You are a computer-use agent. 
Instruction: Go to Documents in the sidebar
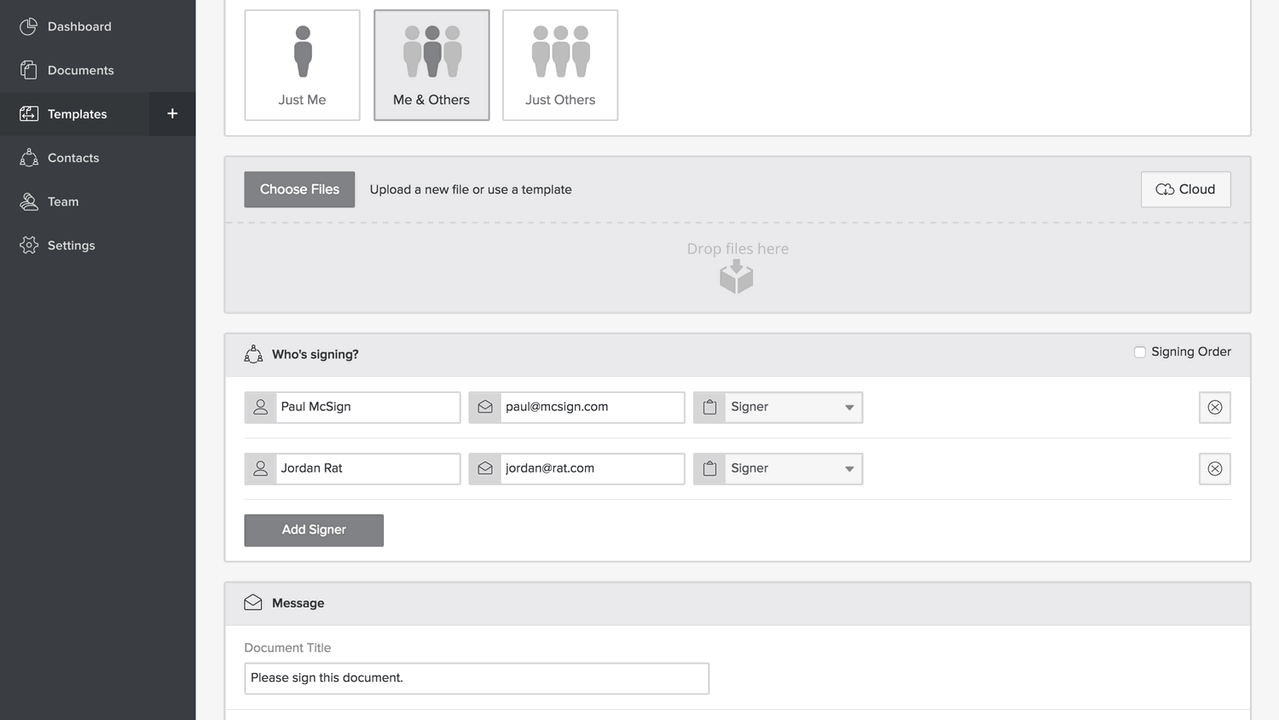click(x=80, y=70)
